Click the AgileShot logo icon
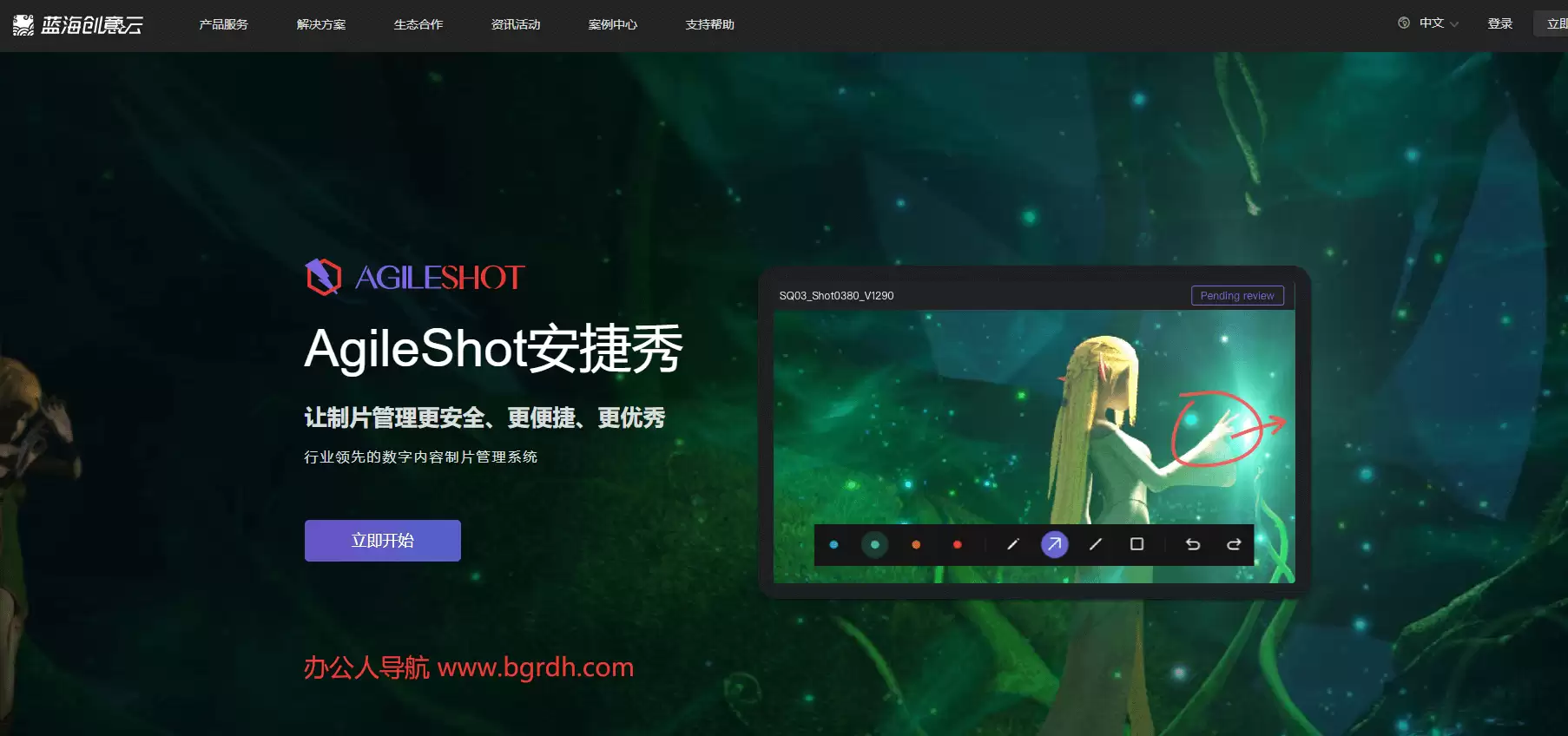Screen dimensions: 1568x736 pos(323,278)
